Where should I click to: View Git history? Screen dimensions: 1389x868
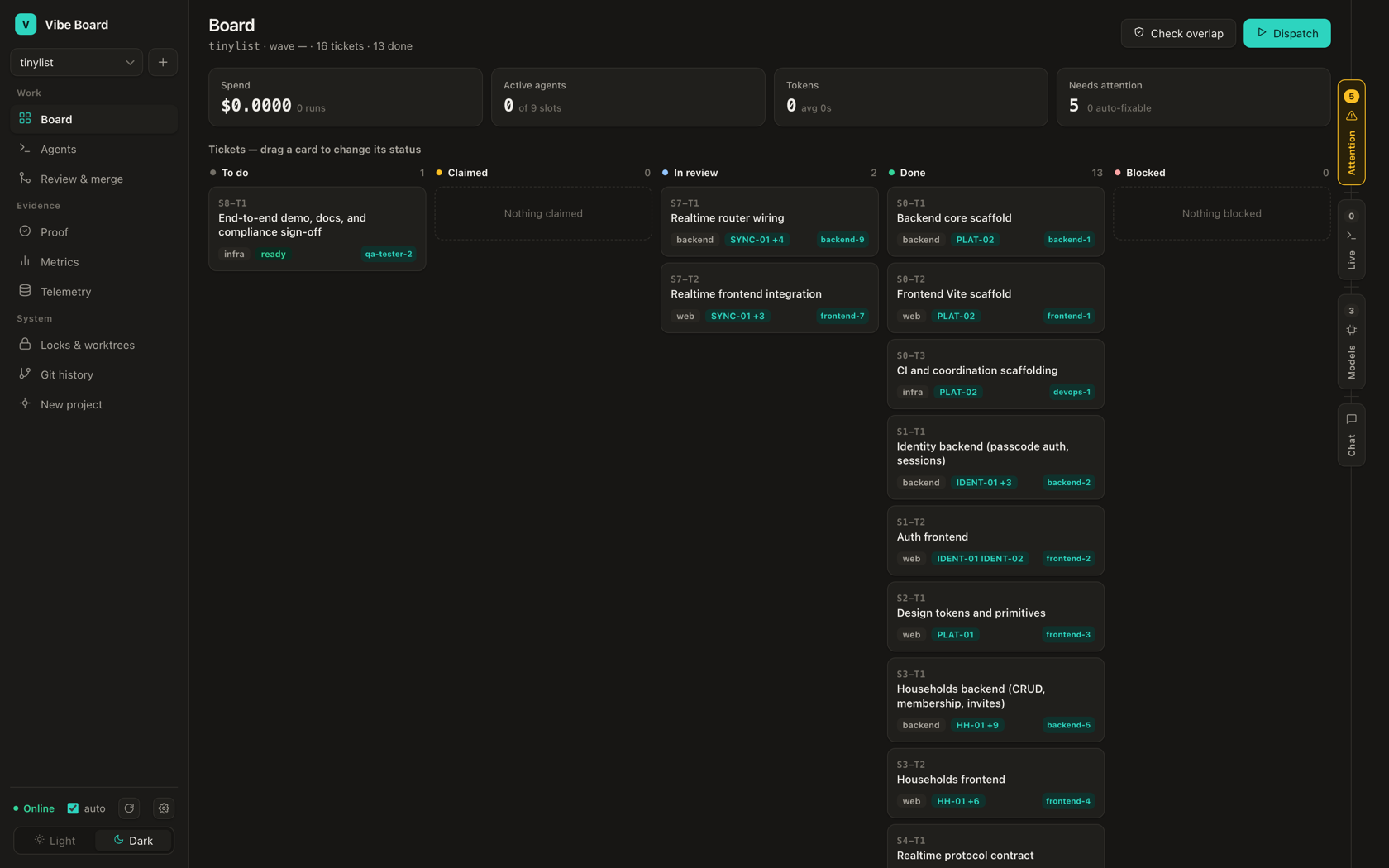point(94,374)
